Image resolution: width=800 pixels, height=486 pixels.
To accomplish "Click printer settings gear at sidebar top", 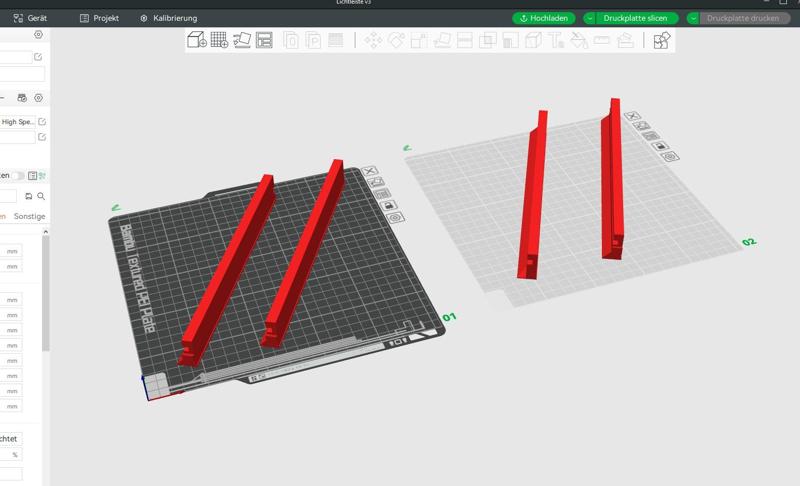I will click(38, 35).
